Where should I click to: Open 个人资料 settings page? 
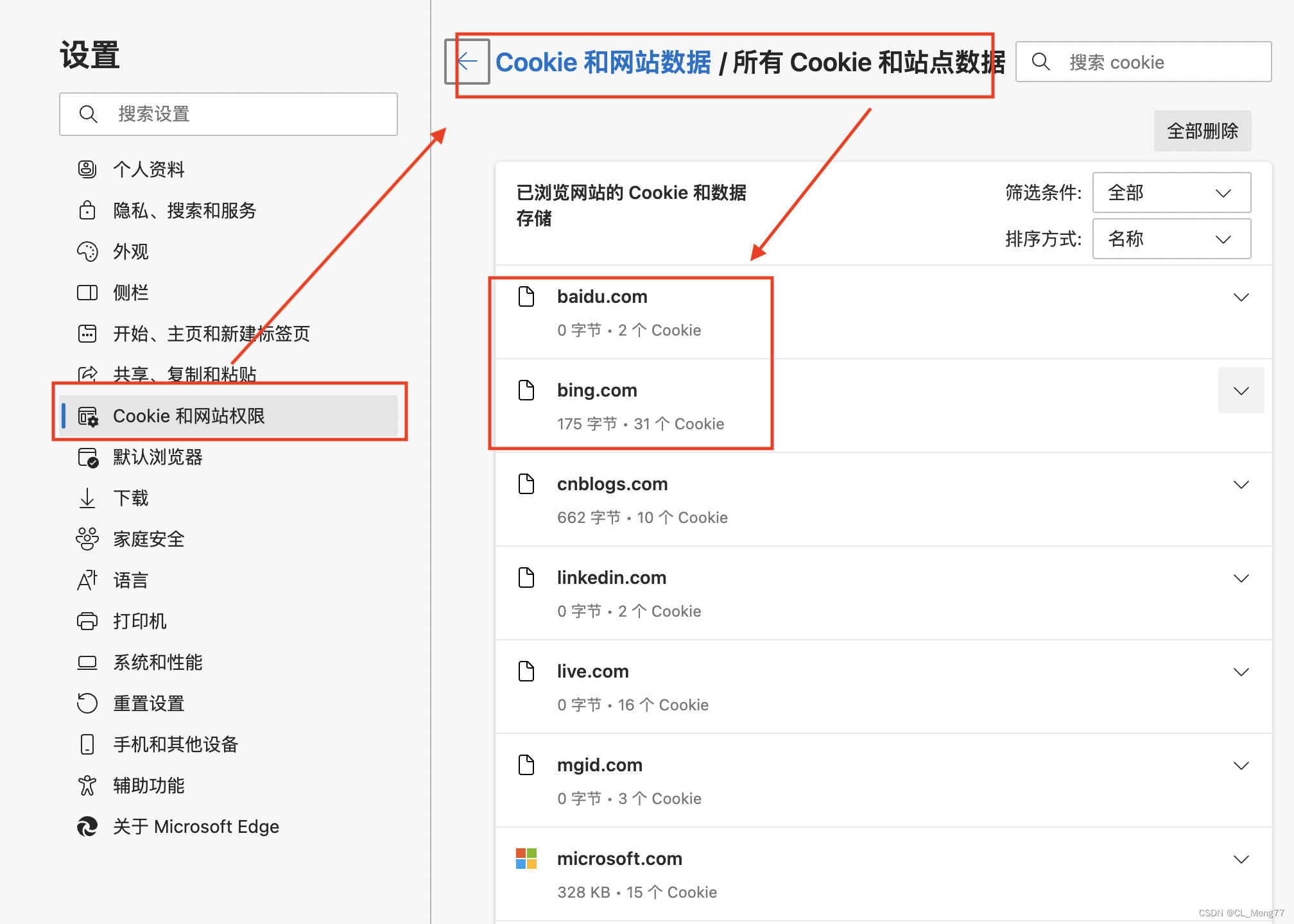(229, 169)
